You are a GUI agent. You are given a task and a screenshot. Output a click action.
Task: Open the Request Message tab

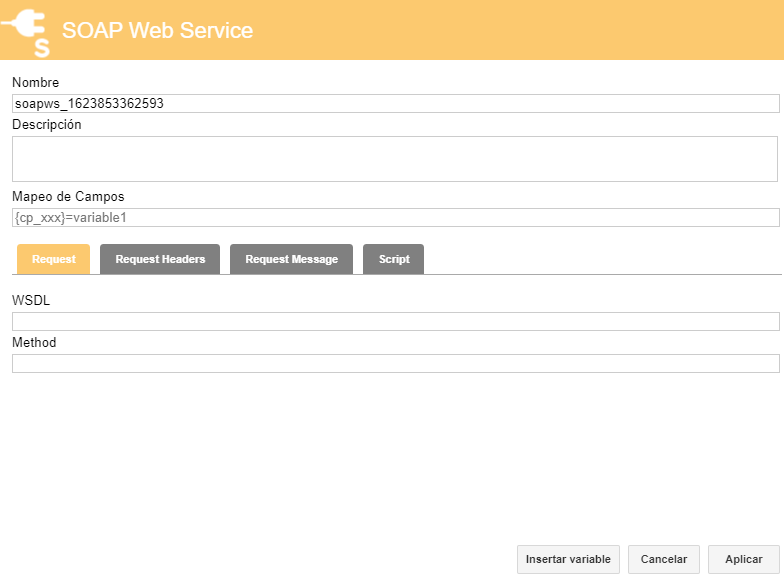[x=292, y=259]
